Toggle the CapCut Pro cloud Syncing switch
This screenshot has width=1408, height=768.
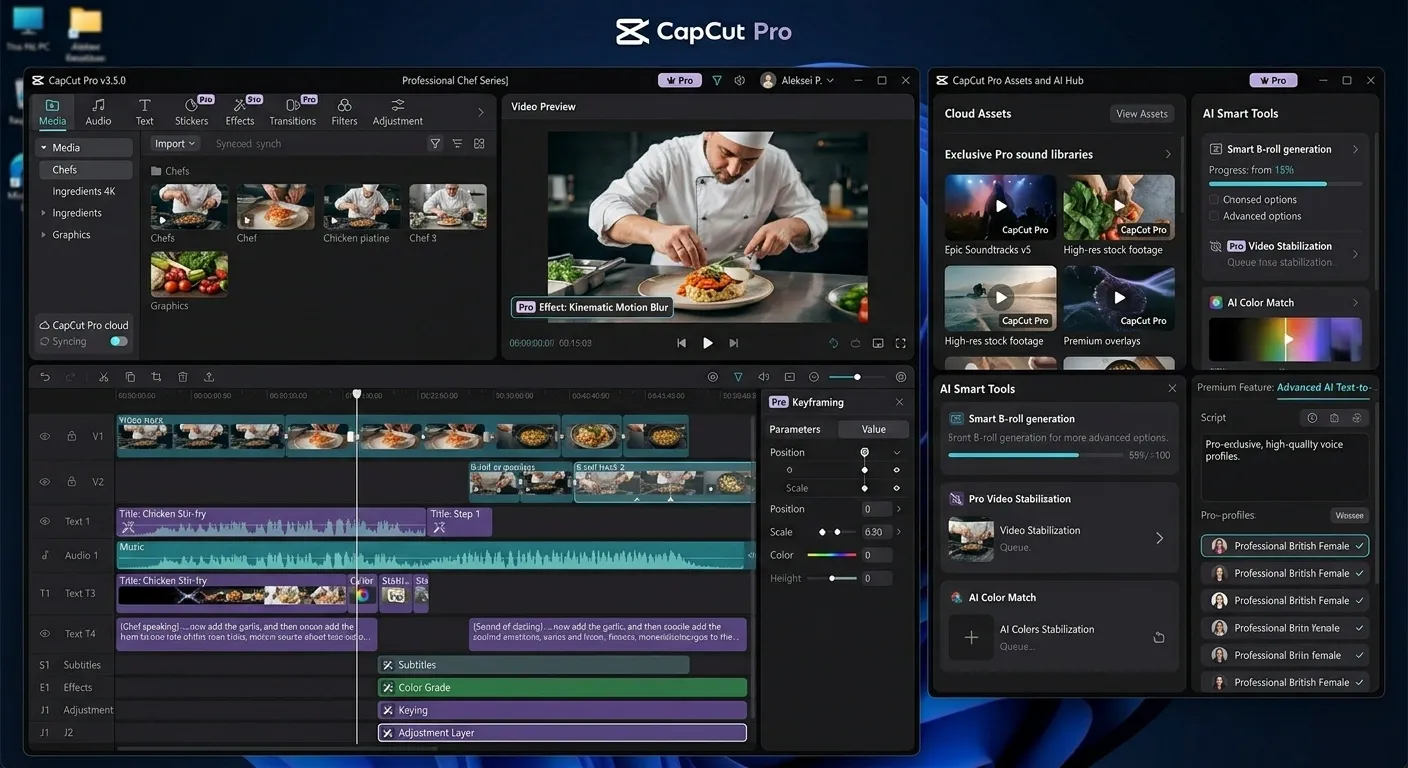119,342
